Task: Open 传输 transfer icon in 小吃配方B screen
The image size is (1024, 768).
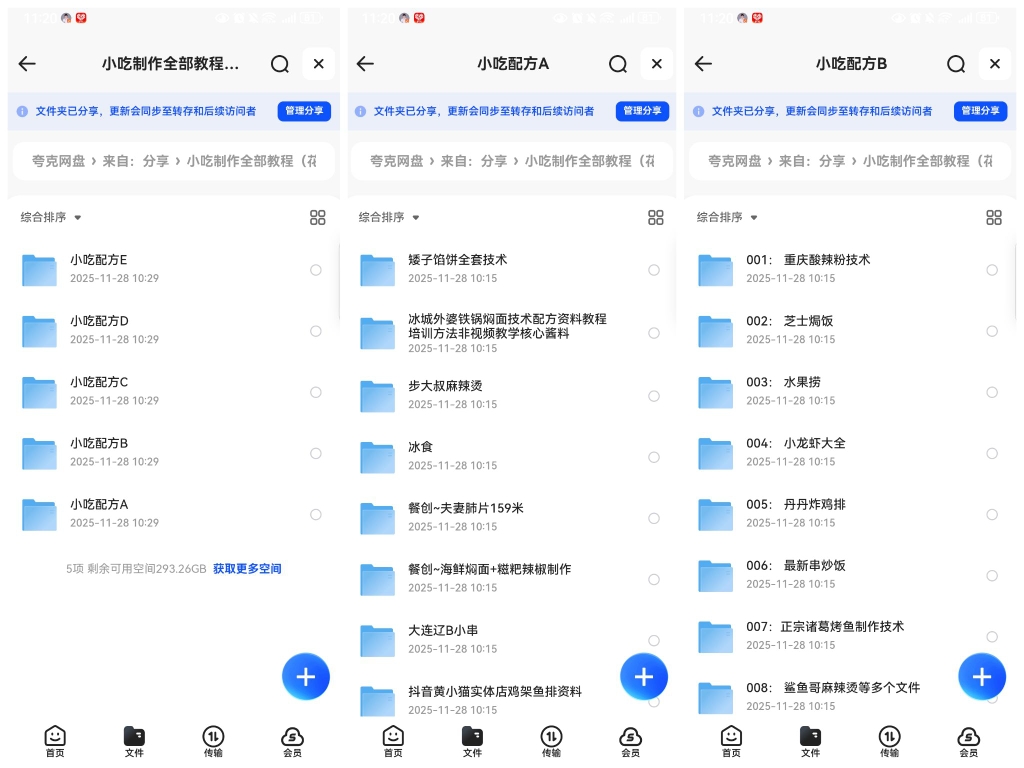Action: 889,741
